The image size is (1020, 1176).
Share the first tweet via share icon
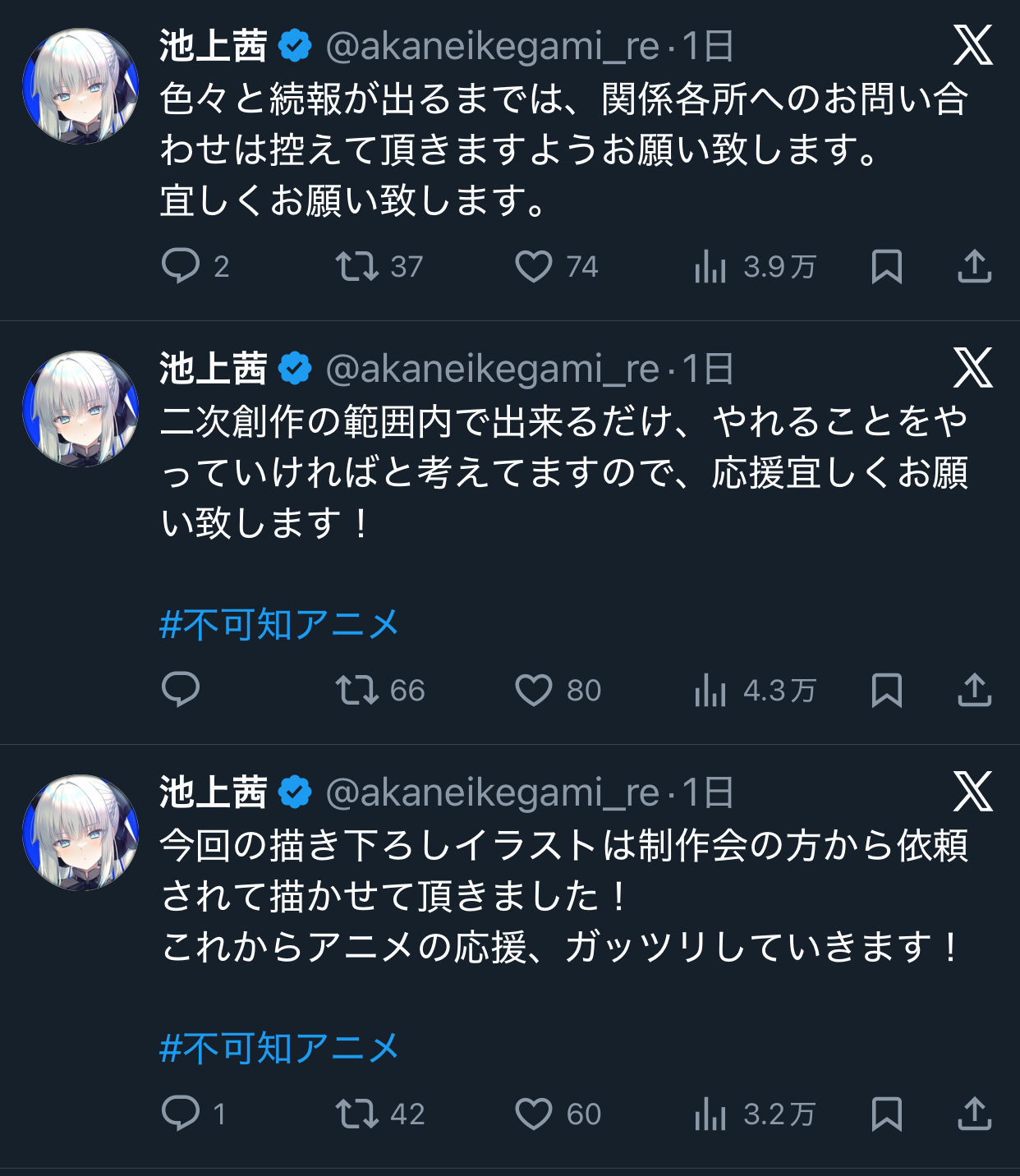(974, 266)
